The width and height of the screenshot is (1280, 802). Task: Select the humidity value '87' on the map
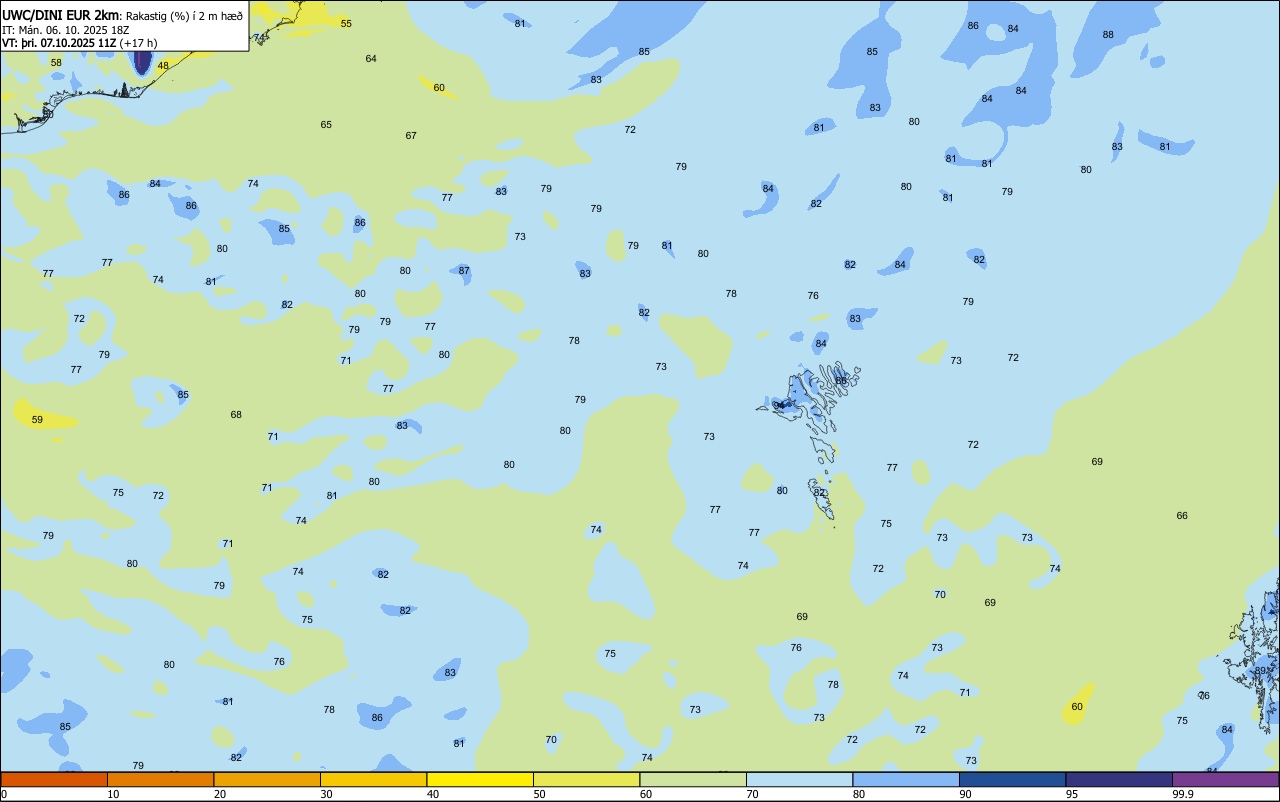464,271
